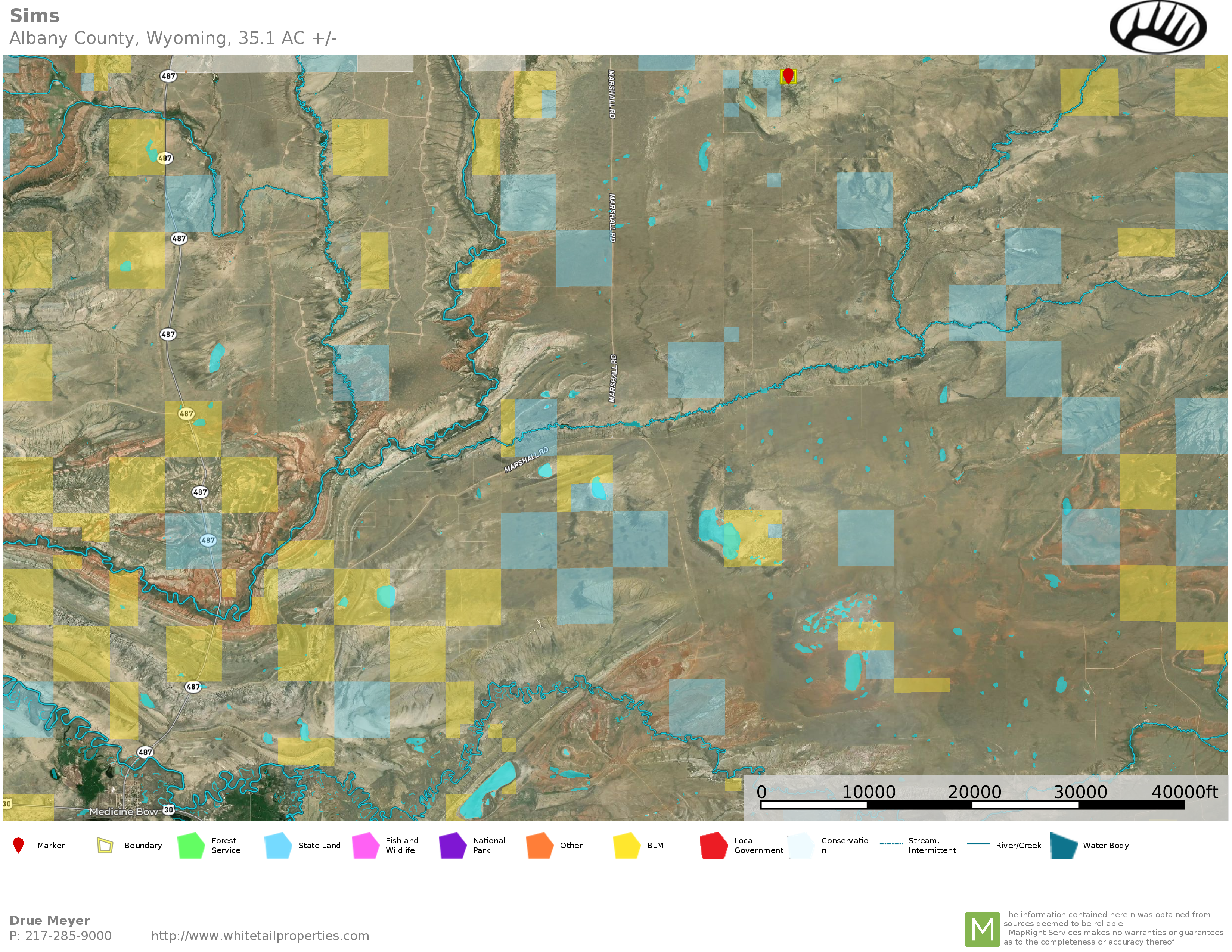Image resolution: width=1232 pixels, height=952 pixels.
Task: Select the blue State Land swatch
Action: (278, 845)
